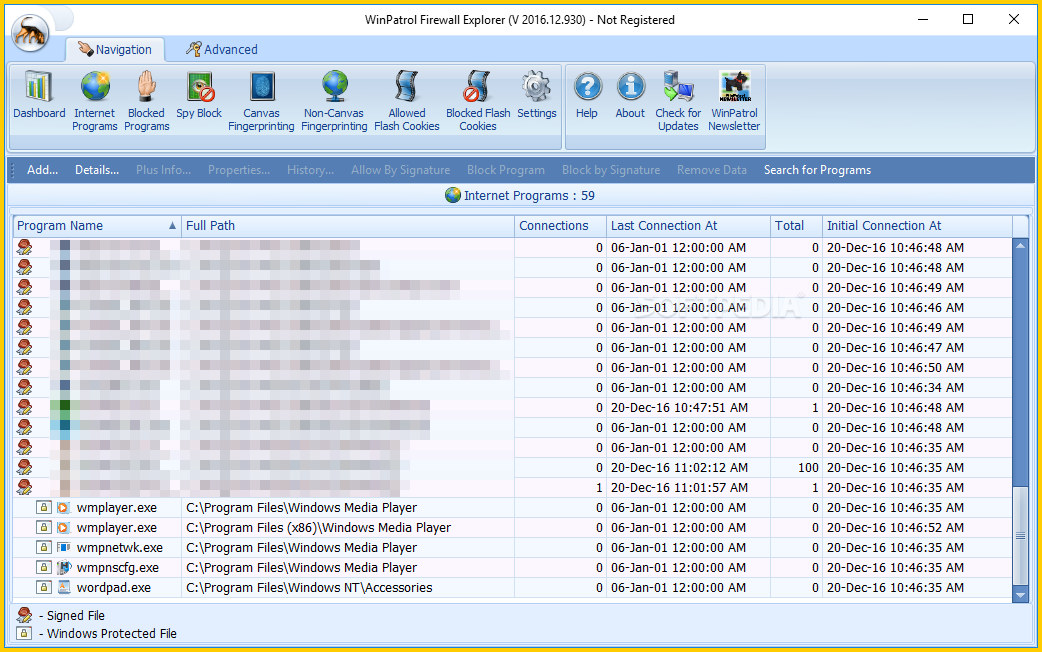Click signed-file icon in row with Total 100
Viewport: 1042px width, 652px height.
point(25,467)
